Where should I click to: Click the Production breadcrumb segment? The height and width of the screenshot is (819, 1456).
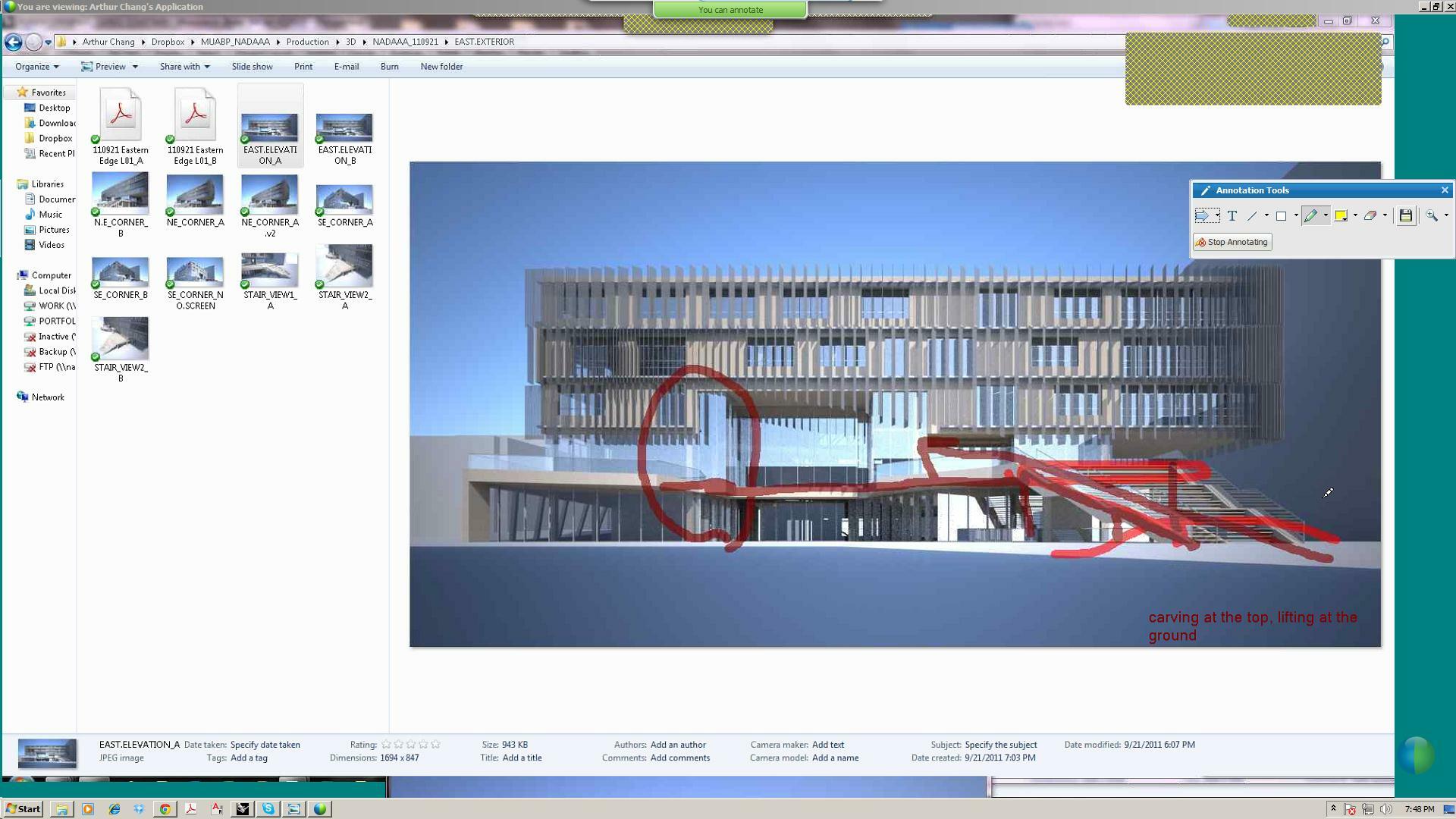307,42
